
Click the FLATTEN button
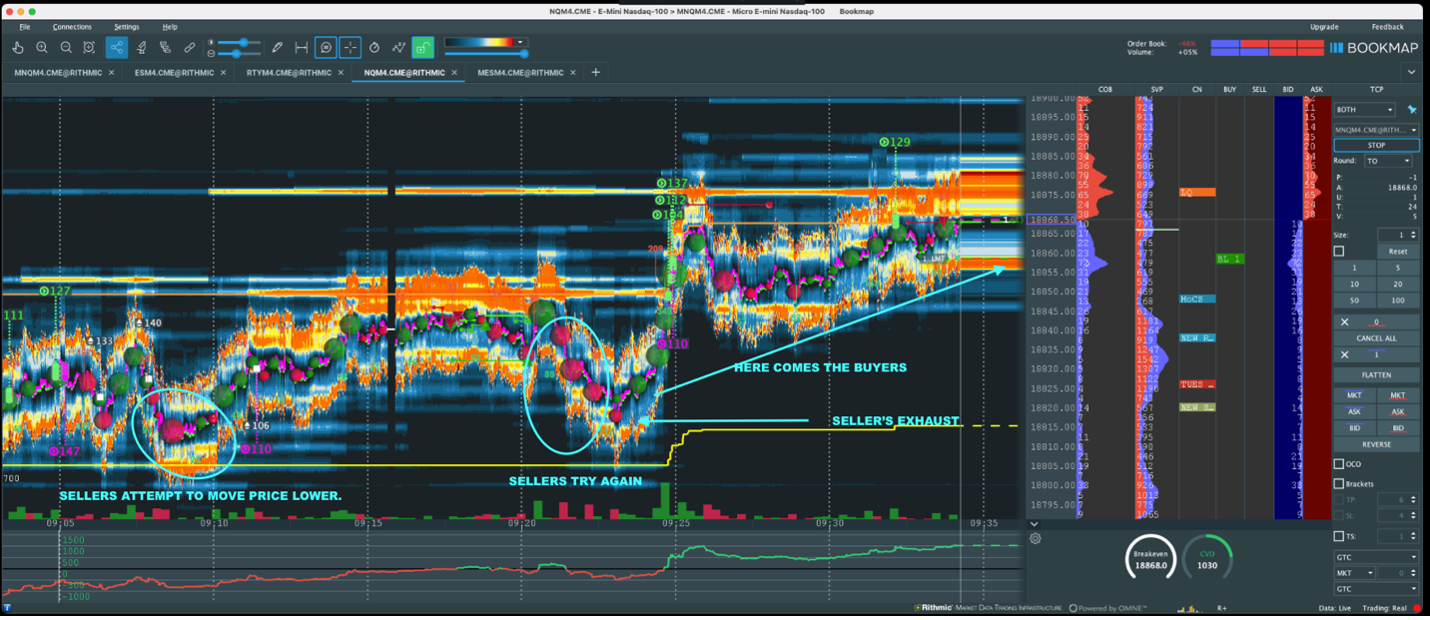[x=1376, y=375]
